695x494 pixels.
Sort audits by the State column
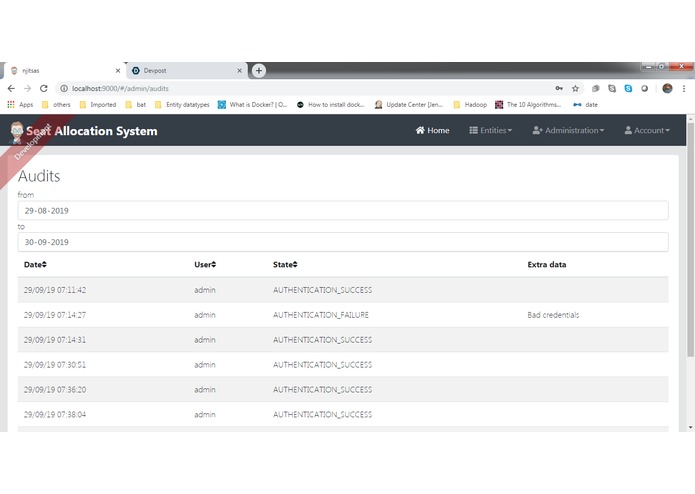point(285,265)
